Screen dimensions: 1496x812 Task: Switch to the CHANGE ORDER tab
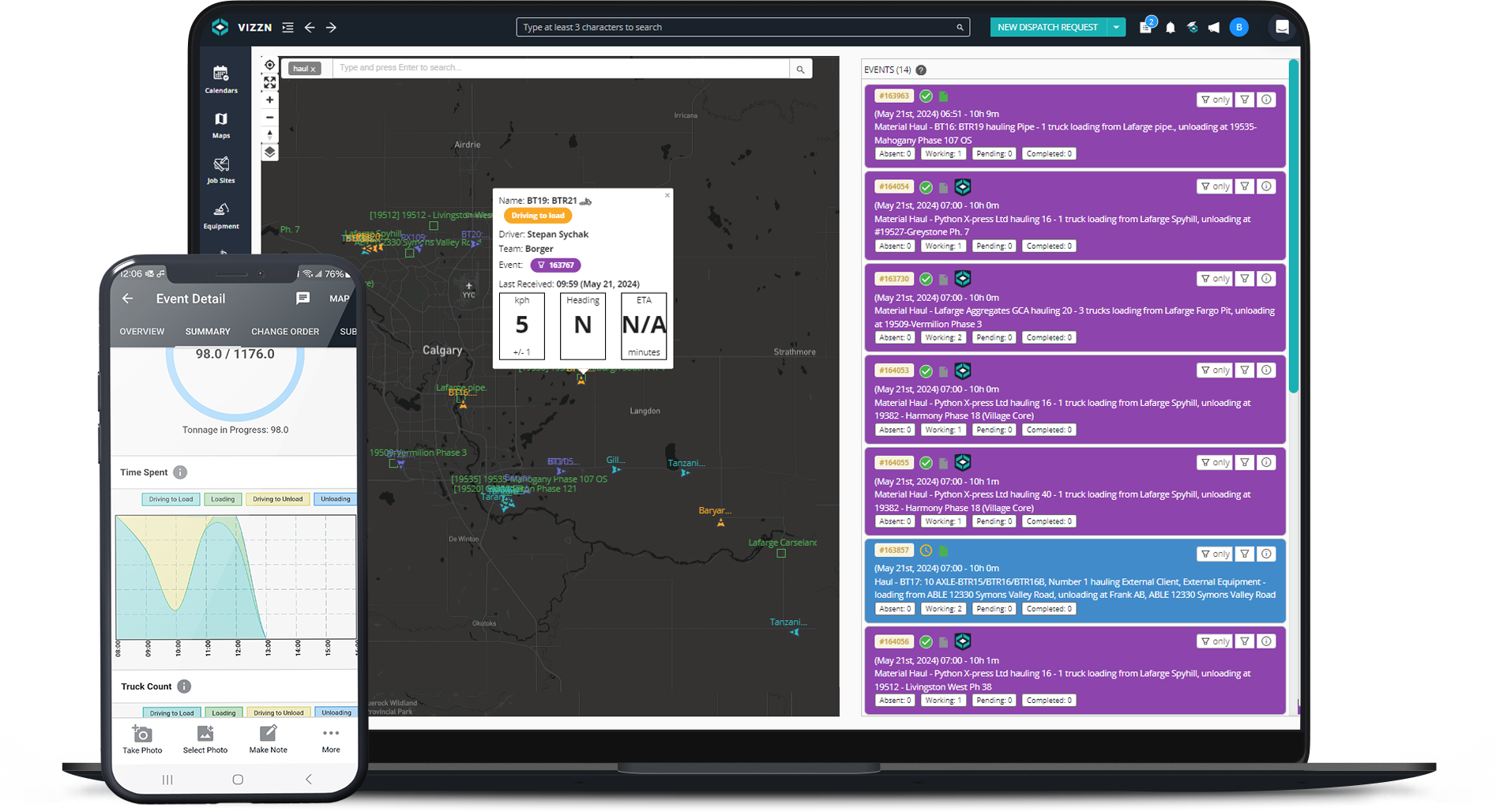click(x=284, y=331)
